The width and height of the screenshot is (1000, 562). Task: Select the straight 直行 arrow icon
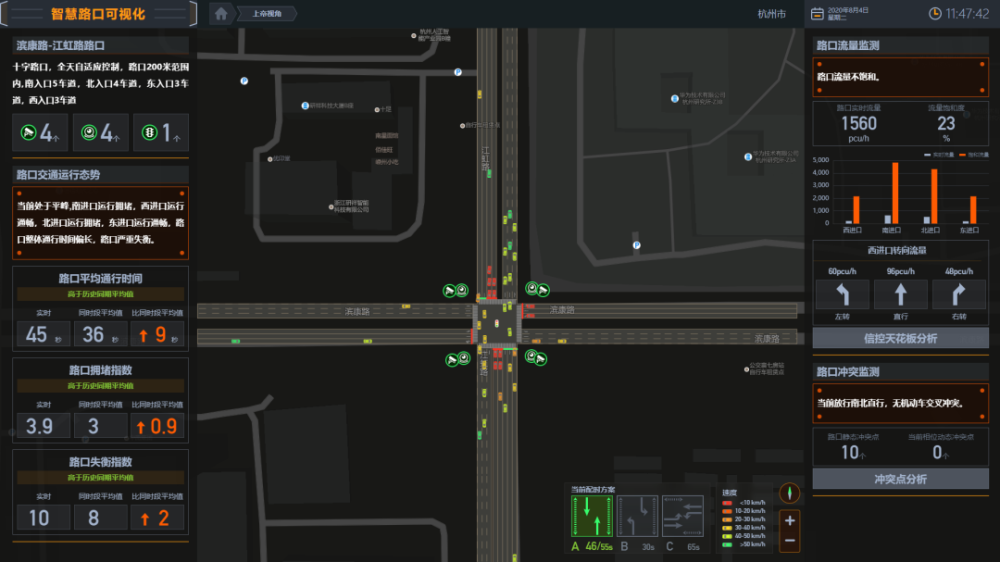tap(901, 295)
